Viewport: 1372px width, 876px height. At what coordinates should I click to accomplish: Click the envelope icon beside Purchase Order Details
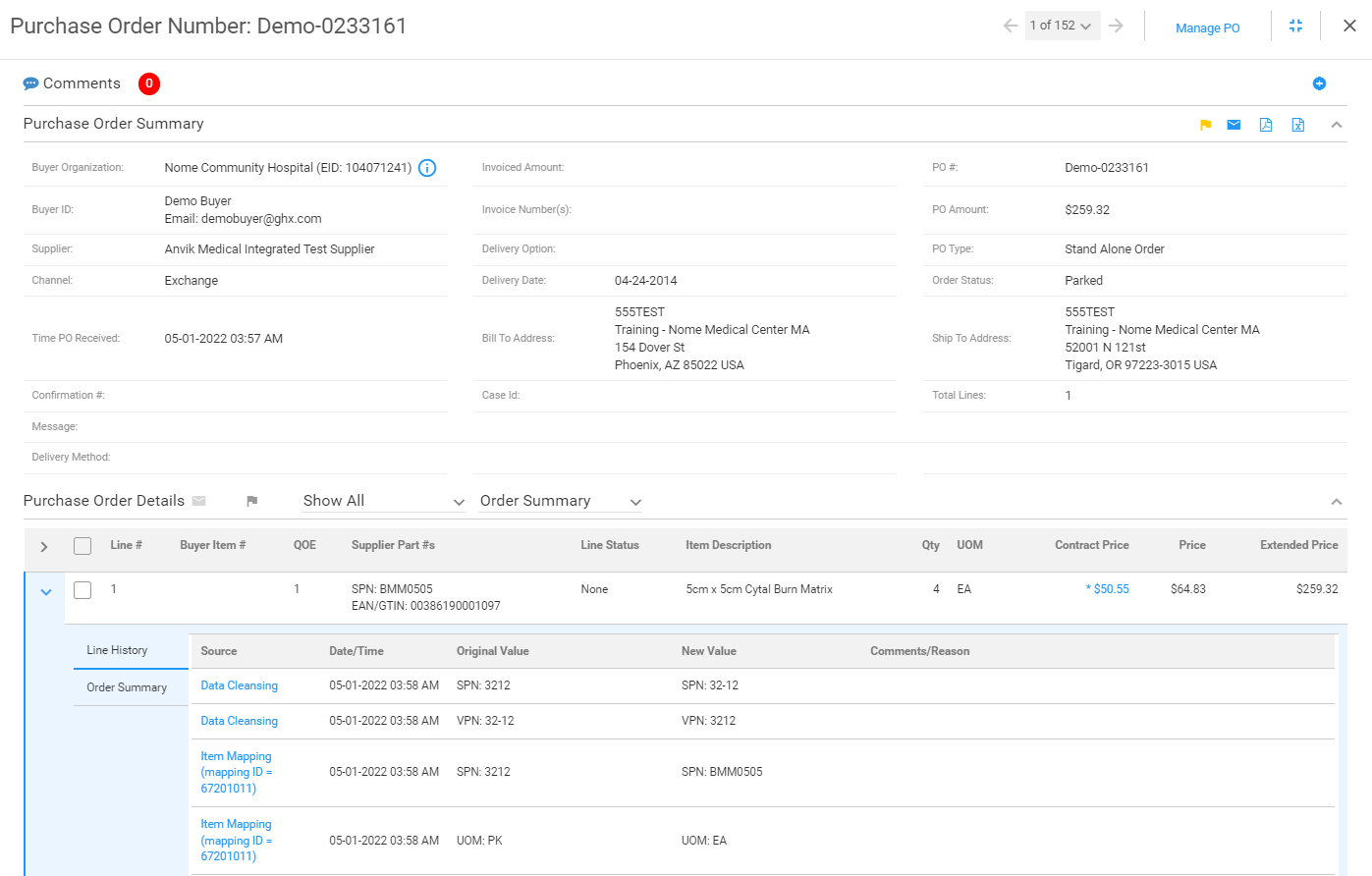199,501
